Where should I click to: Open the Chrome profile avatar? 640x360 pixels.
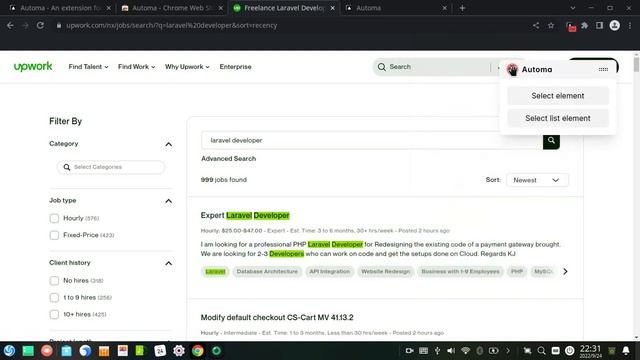coord(614,25)
